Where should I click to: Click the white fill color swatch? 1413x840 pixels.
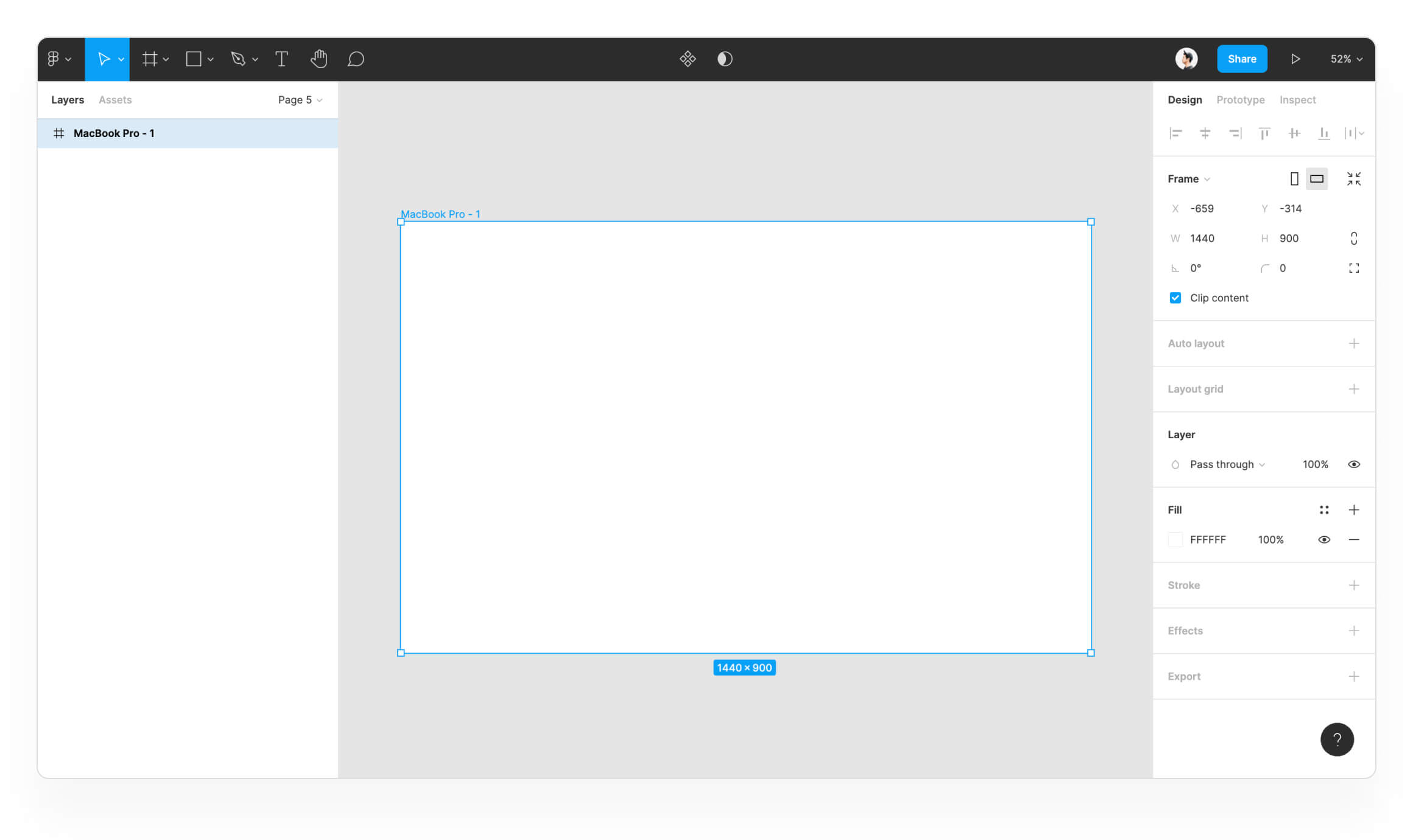[x=1175, y=540]
